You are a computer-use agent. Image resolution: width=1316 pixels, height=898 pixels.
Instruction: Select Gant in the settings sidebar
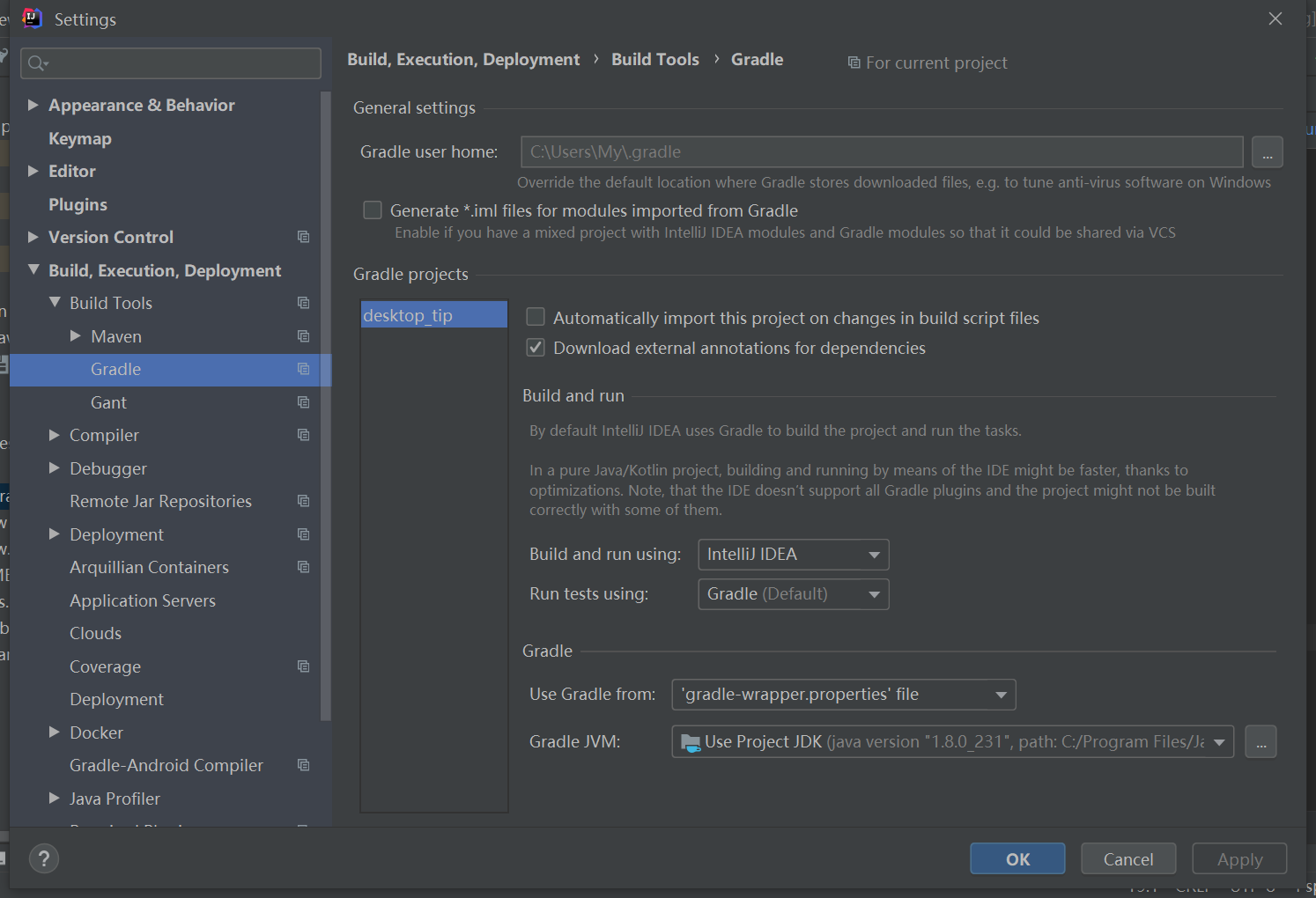click(x=108, y=402)
